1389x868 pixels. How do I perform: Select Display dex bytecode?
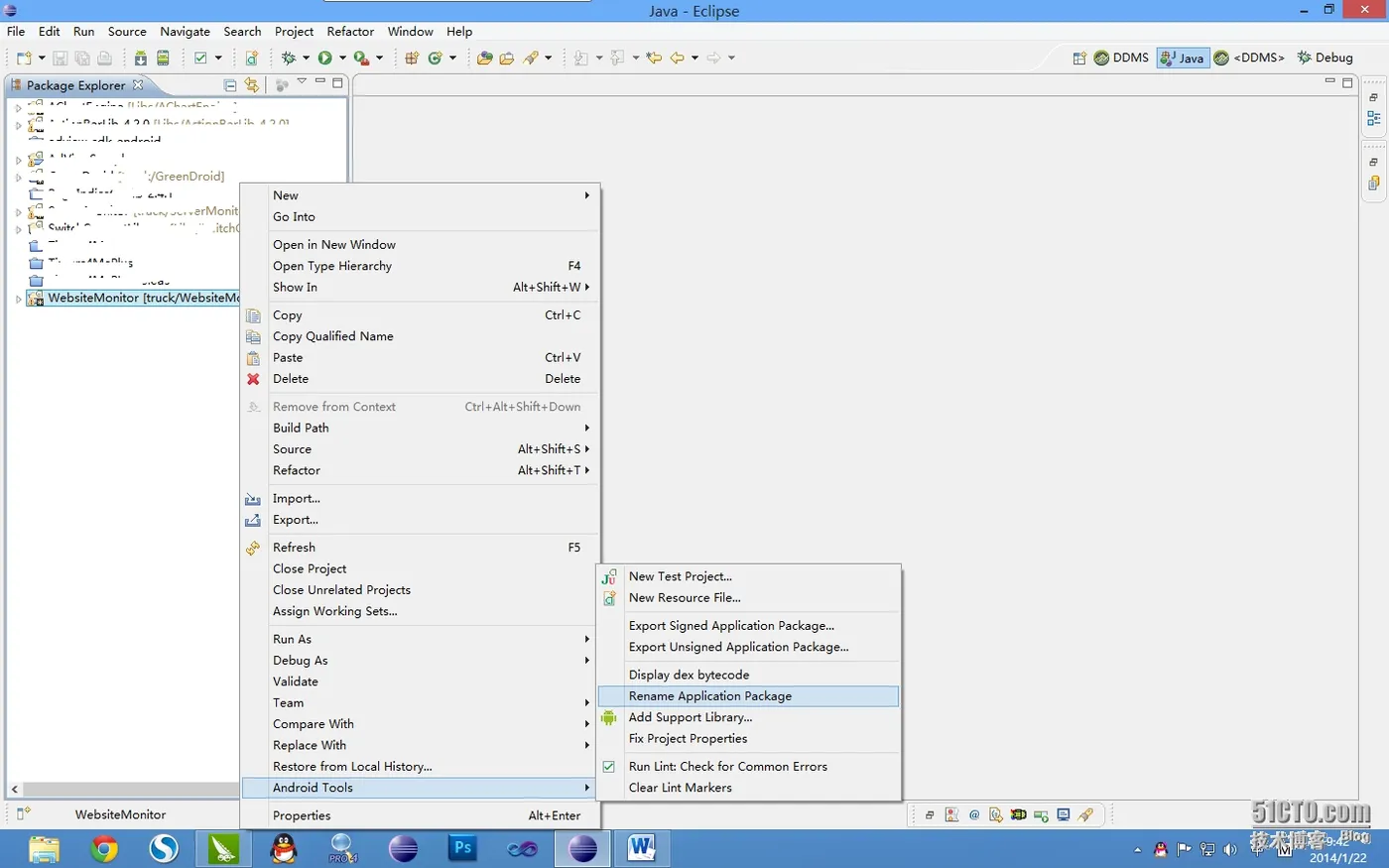coord(749,675)
